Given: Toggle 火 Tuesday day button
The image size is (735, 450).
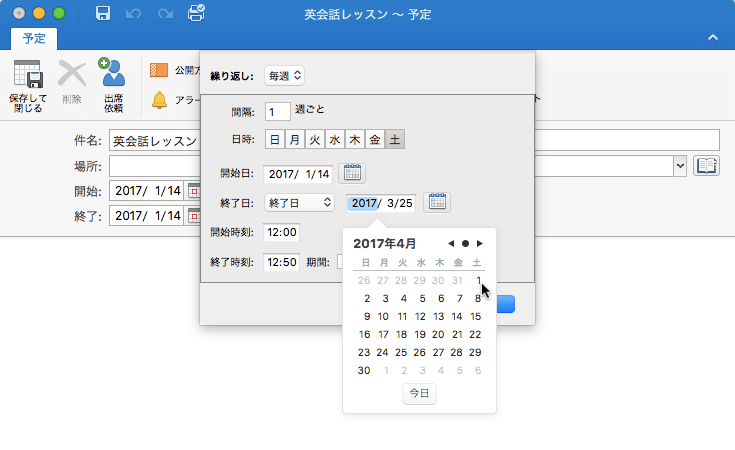Looking at the screenshot, I should point(315,139).
